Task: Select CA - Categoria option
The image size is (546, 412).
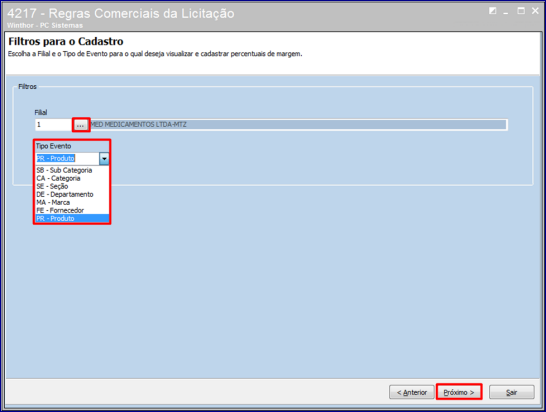Action: tap(72, 178)
